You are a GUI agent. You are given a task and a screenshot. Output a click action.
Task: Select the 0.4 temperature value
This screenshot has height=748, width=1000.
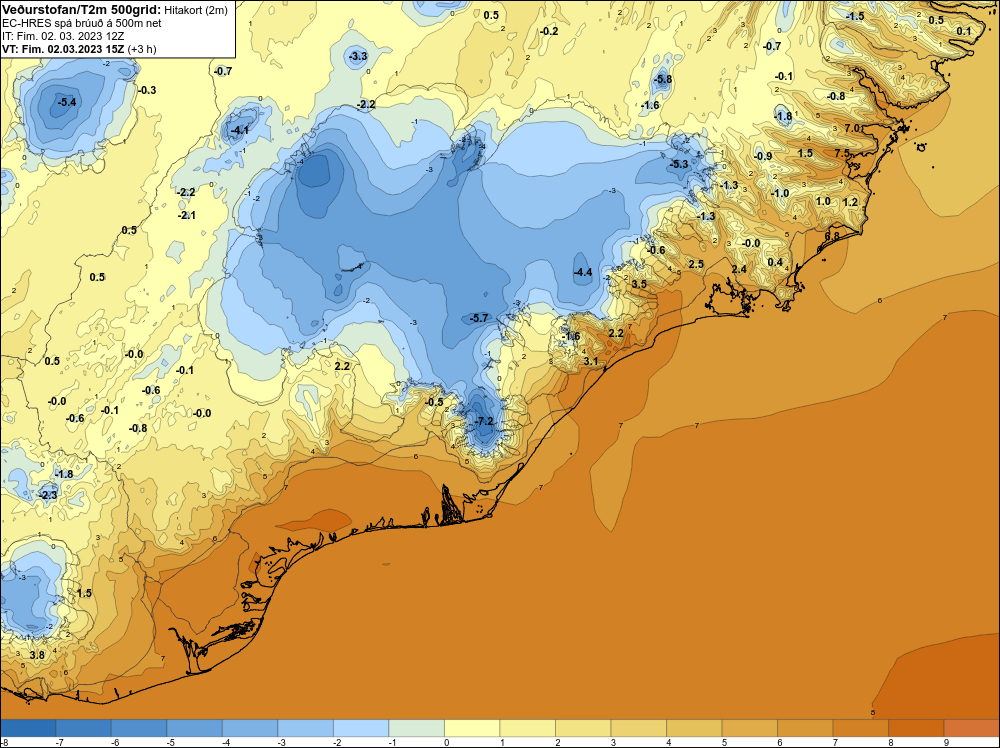pyautogui.click(x=775, y=262)
